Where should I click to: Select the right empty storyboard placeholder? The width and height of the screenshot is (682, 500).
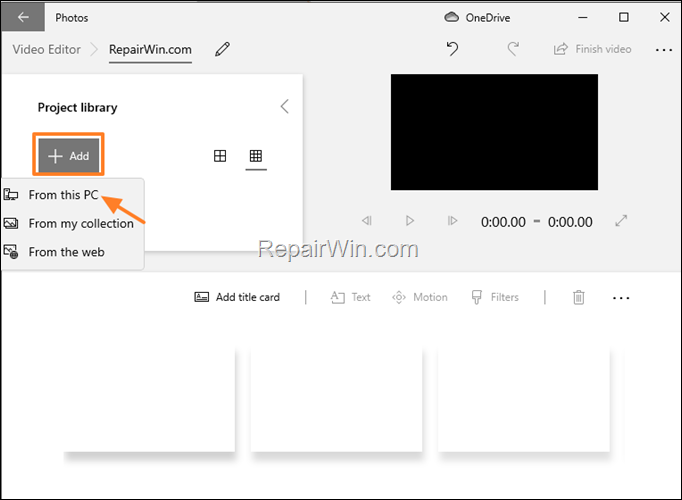coord(524,399)
